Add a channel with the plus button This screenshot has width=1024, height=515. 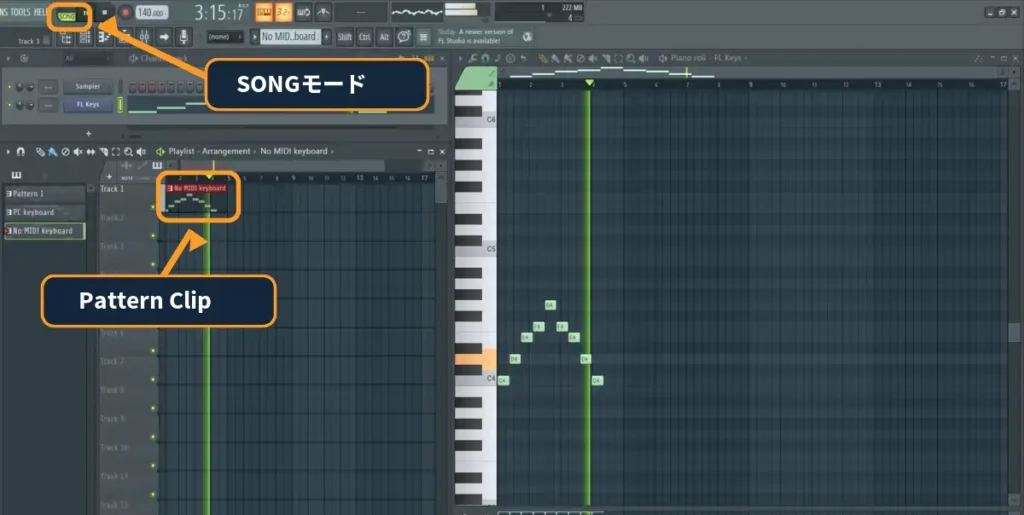pos(88,133)
